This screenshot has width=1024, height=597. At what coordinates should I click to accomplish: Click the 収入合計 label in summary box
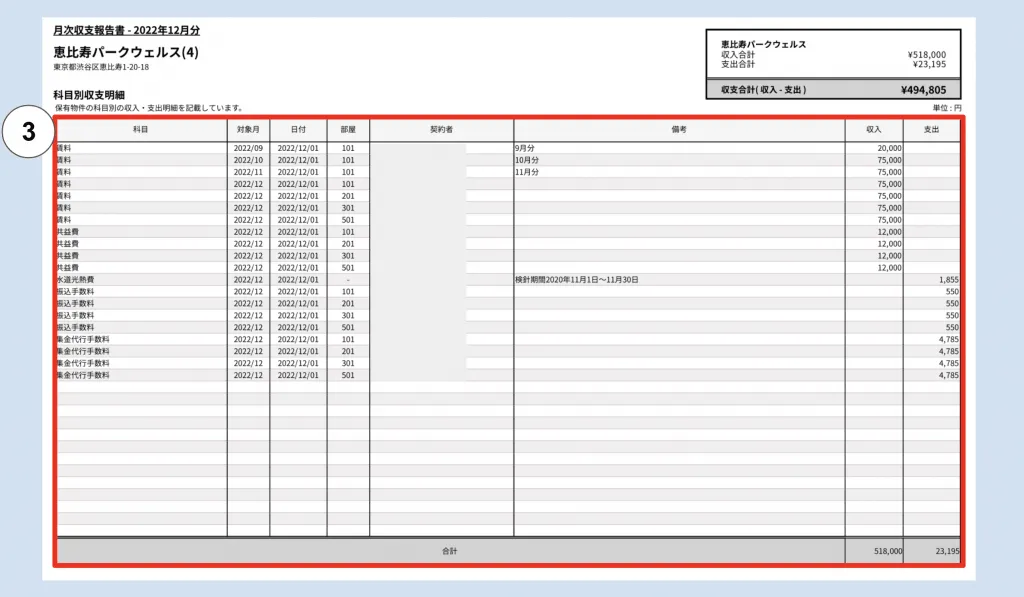tap(738, 55)
